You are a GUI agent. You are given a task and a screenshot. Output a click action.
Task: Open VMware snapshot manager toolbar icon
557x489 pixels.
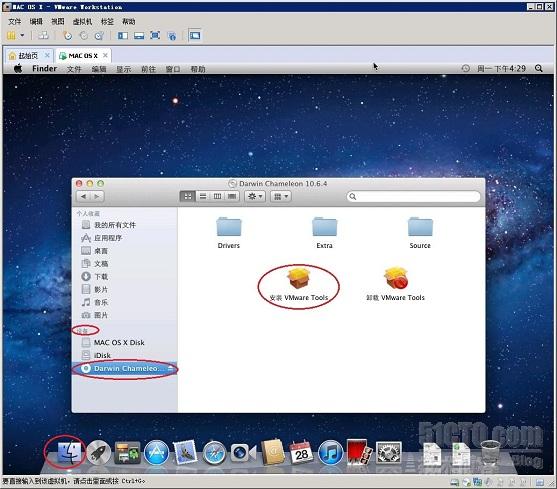coord(99,36)
